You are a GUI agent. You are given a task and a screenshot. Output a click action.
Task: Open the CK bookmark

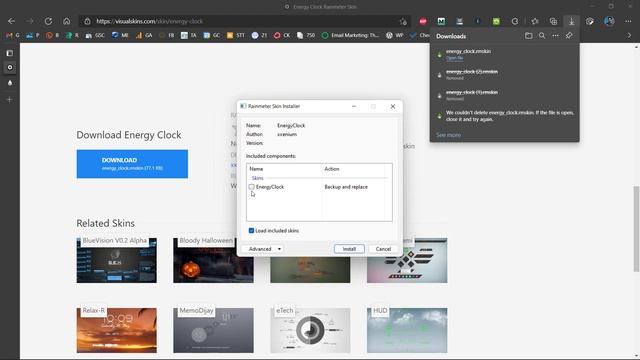point(282,36)
